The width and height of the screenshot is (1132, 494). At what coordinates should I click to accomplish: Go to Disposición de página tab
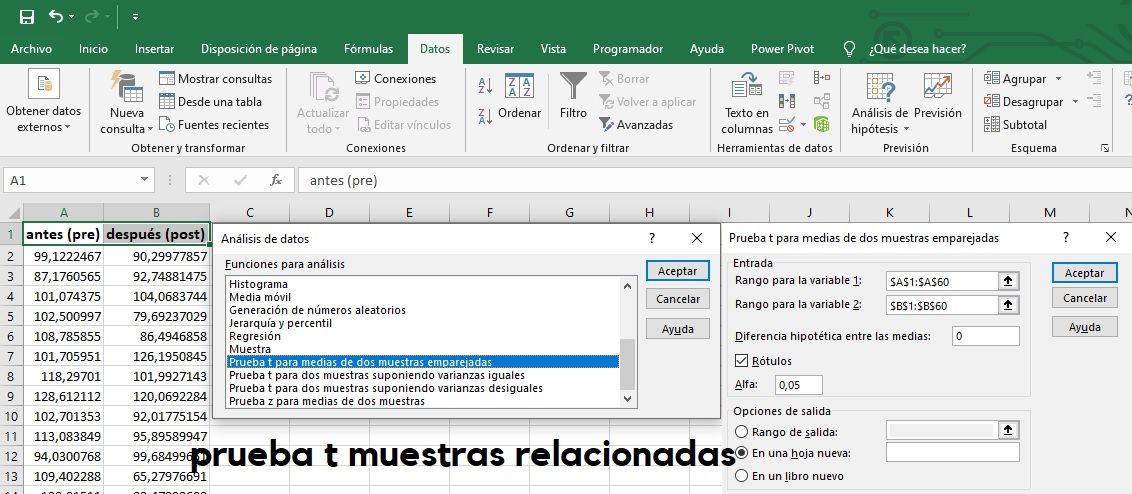coord(258,49)
